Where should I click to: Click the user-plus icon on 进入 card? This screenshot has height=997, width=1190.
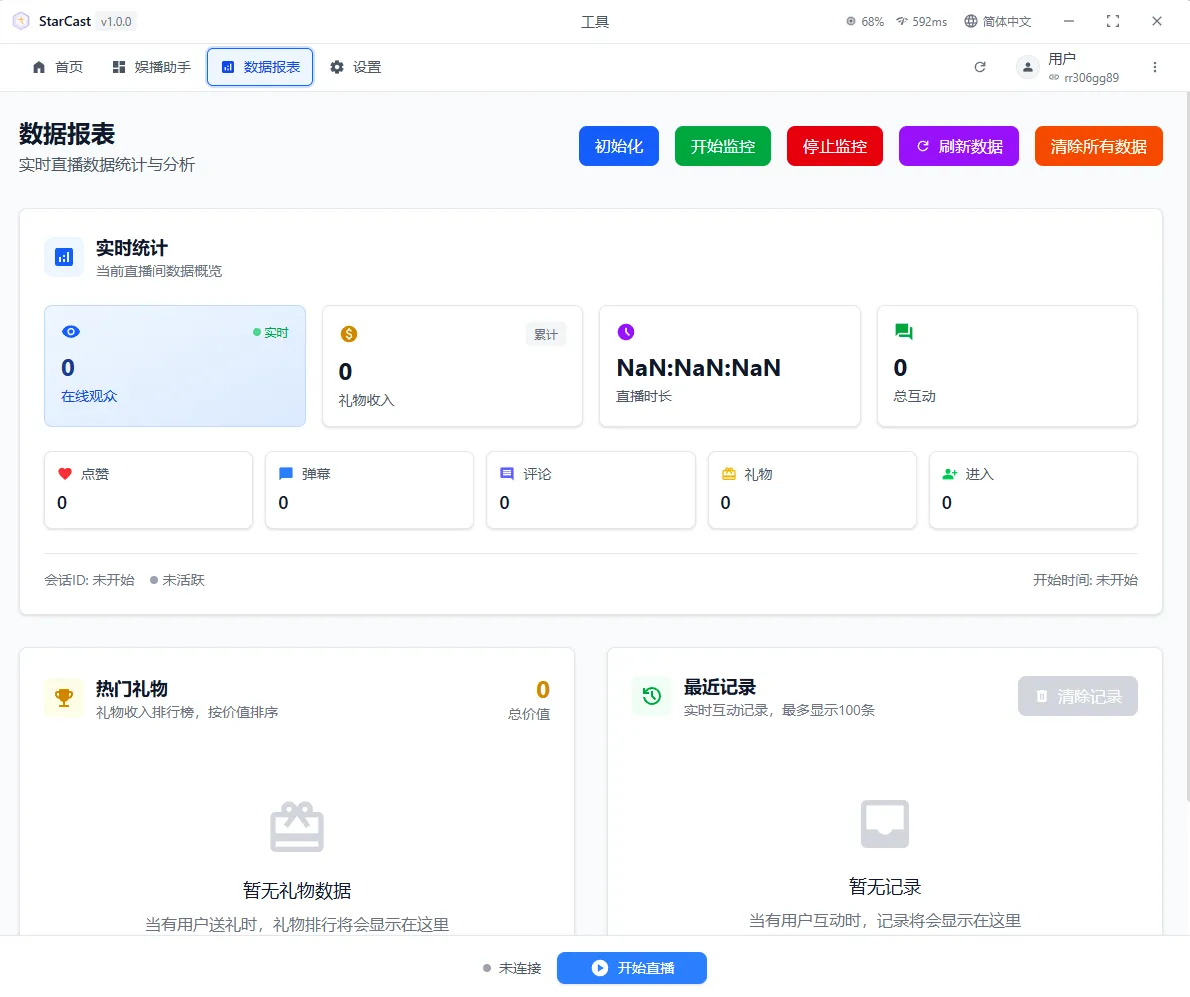pos(947,473)
